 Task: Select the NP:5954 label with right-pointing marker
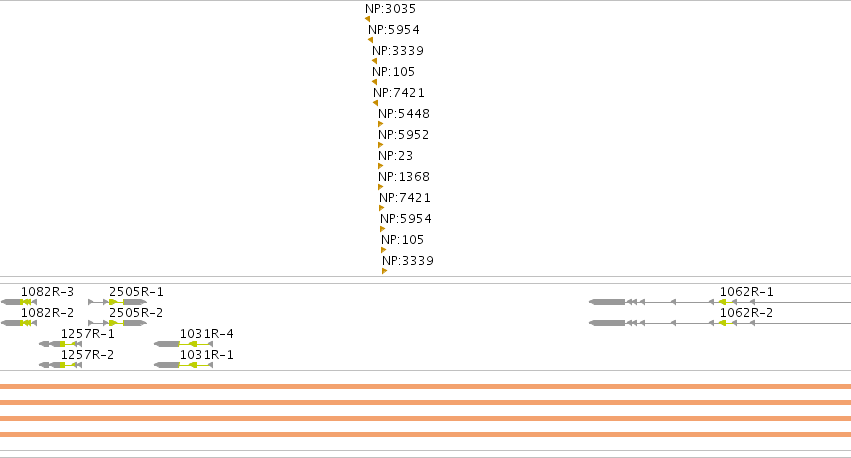point(406,219)
